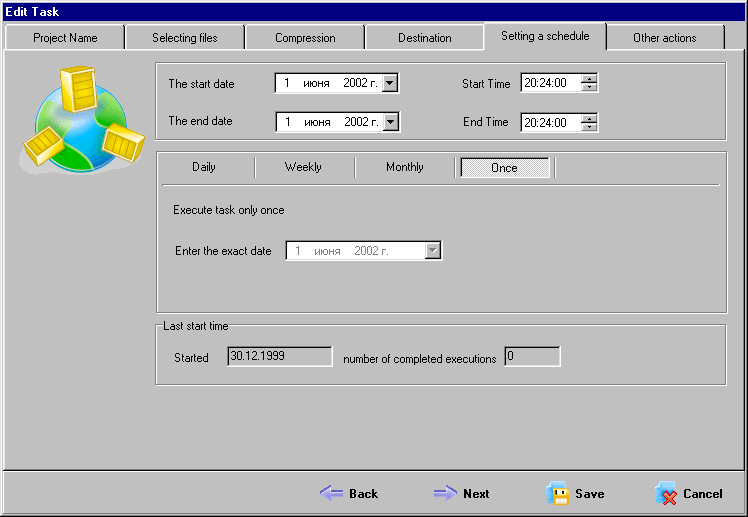Click the Save button label
Image resolution: width=748 pixels, height=517 pixels.
[x=590, y=494]
